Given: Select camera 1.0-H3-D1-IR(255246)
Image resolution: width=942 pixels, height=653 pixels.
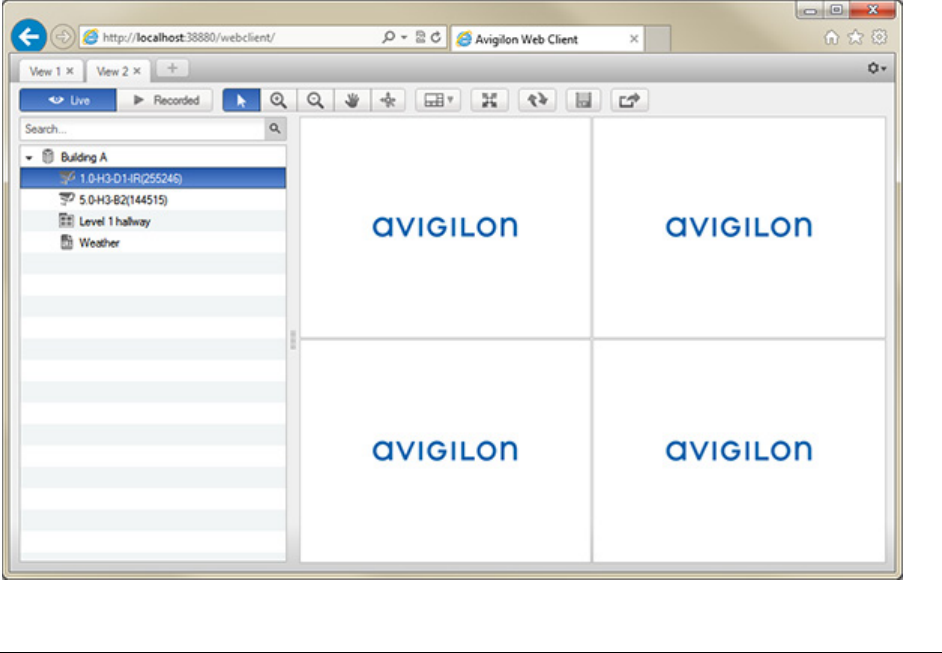Looking at the screenshot, I should pyautogui.click(x=153, y=178).
